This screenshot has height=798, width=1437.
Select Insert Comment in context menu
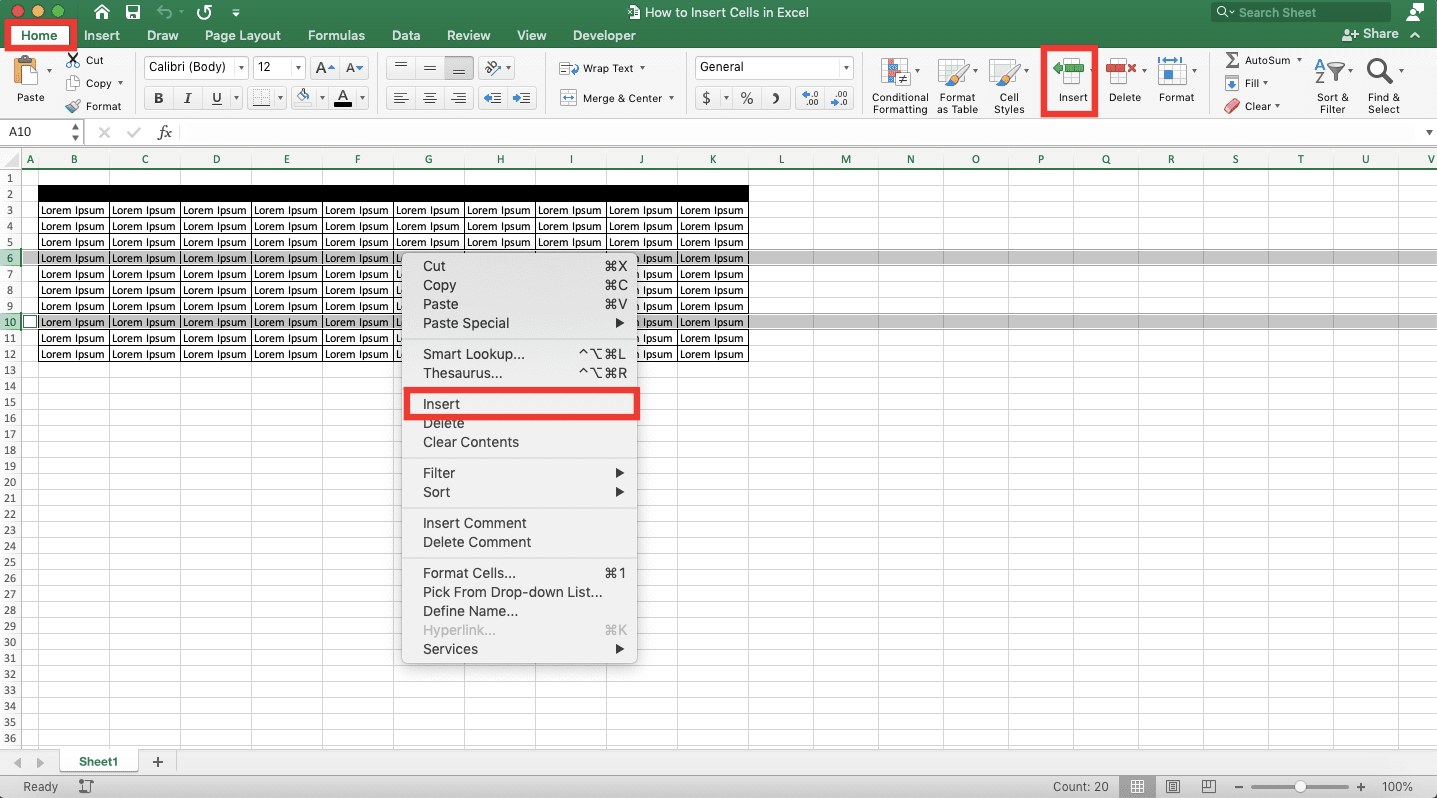pyautogui.click(x=519, y=523)
